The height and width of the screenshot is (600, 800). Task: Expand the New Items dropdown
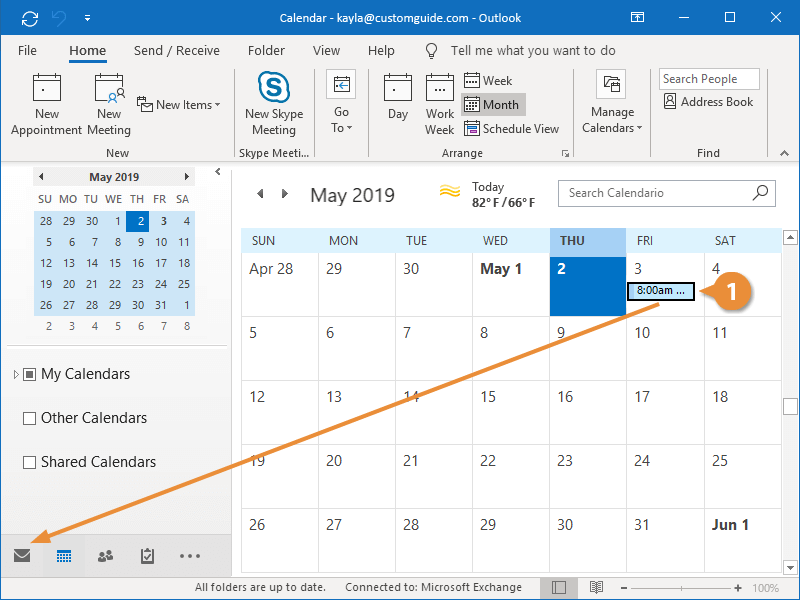tap(179, 105)
